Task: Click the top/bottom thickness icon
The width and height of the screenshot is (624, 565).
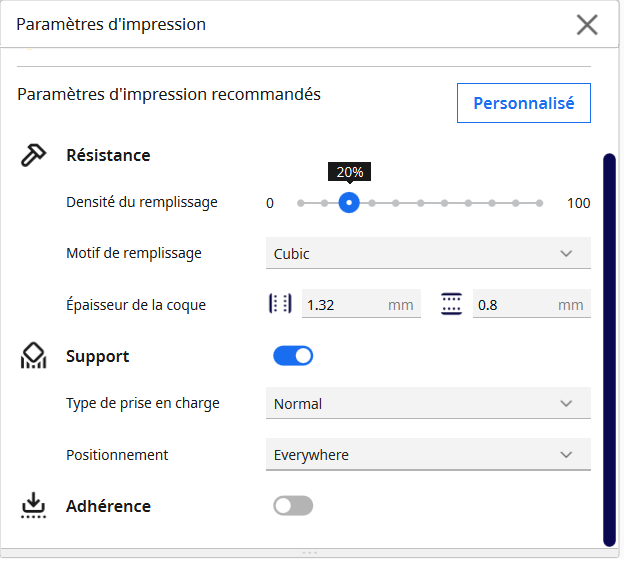Action: tap(452, 304)
